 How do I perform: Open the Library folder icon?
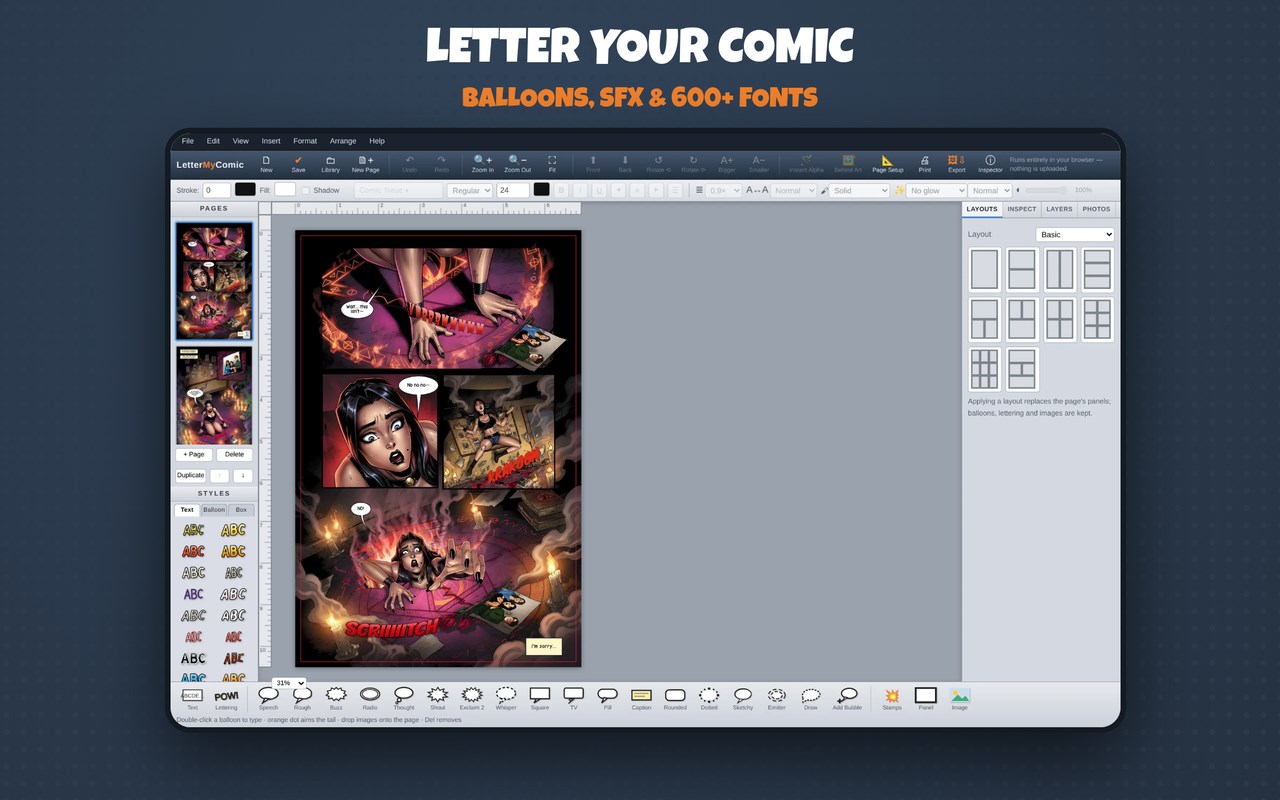tap(330, 164)
